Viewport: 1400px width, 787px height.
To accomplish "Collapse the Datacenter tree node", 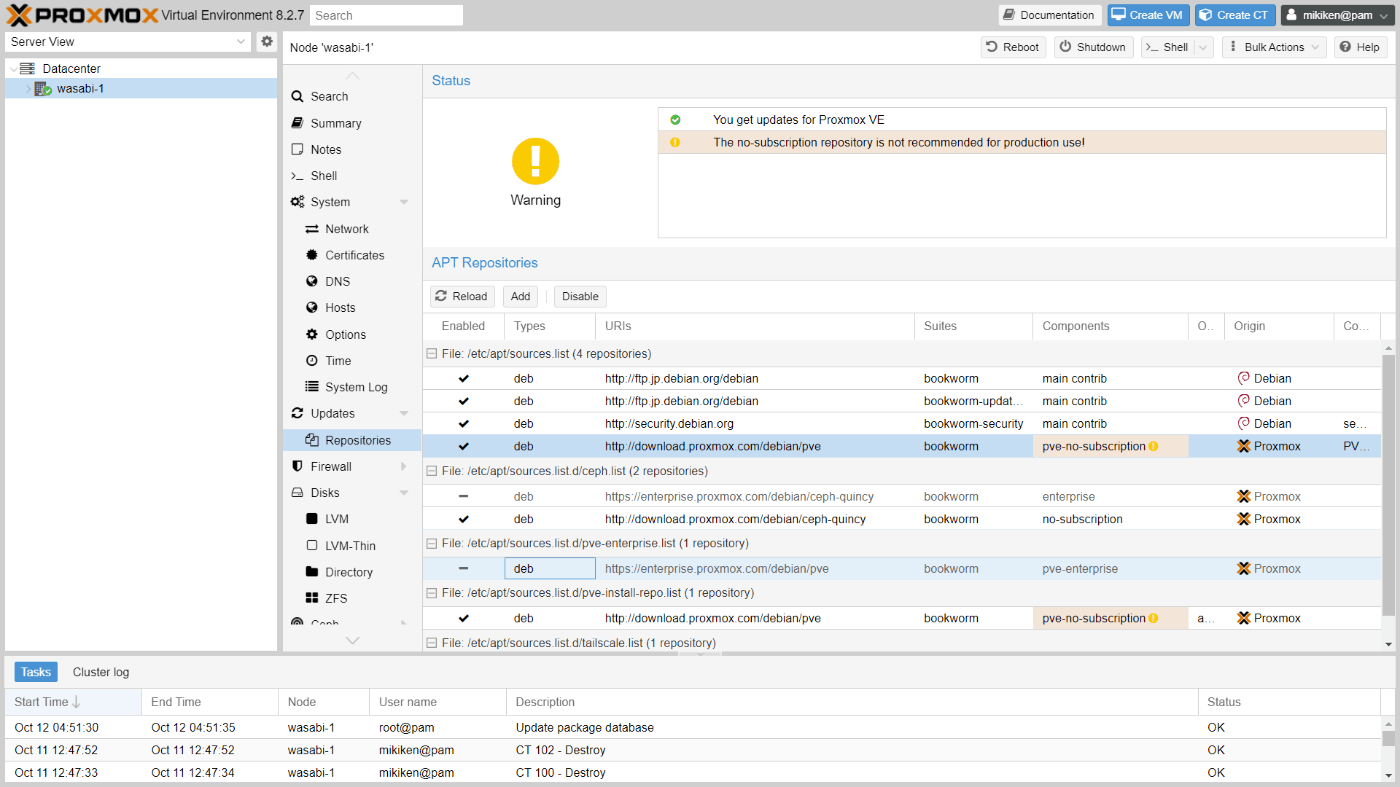I will 13,69.
